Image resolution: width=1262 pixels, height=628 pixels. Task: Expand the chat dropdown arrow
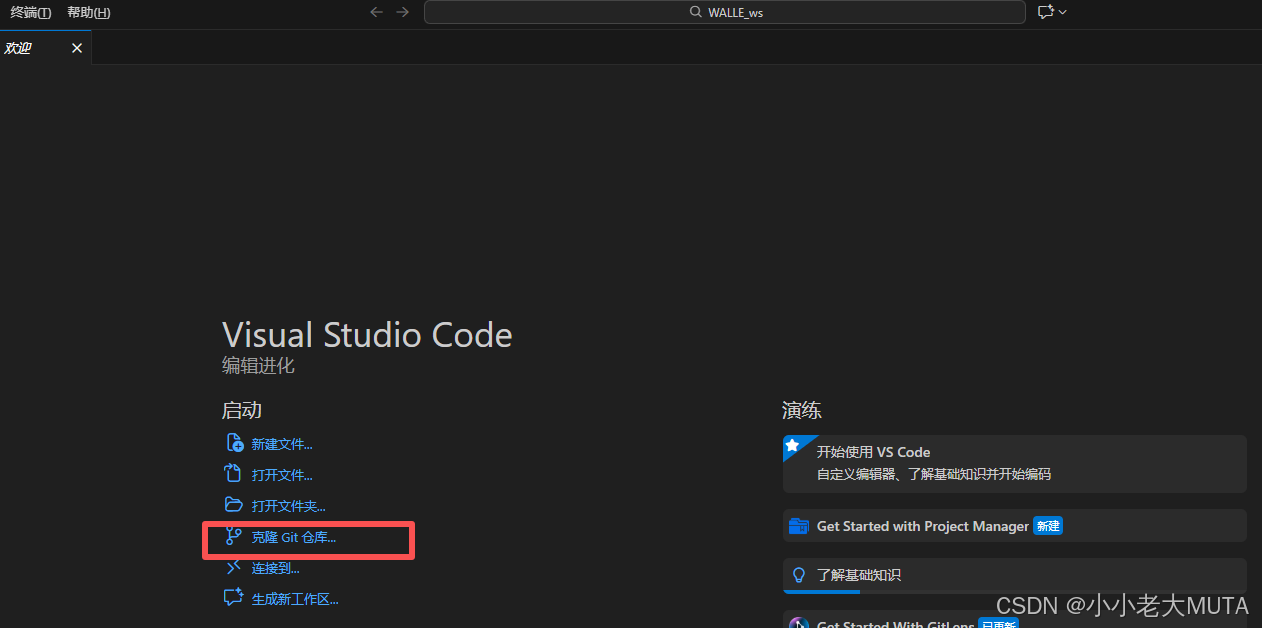1062,12
